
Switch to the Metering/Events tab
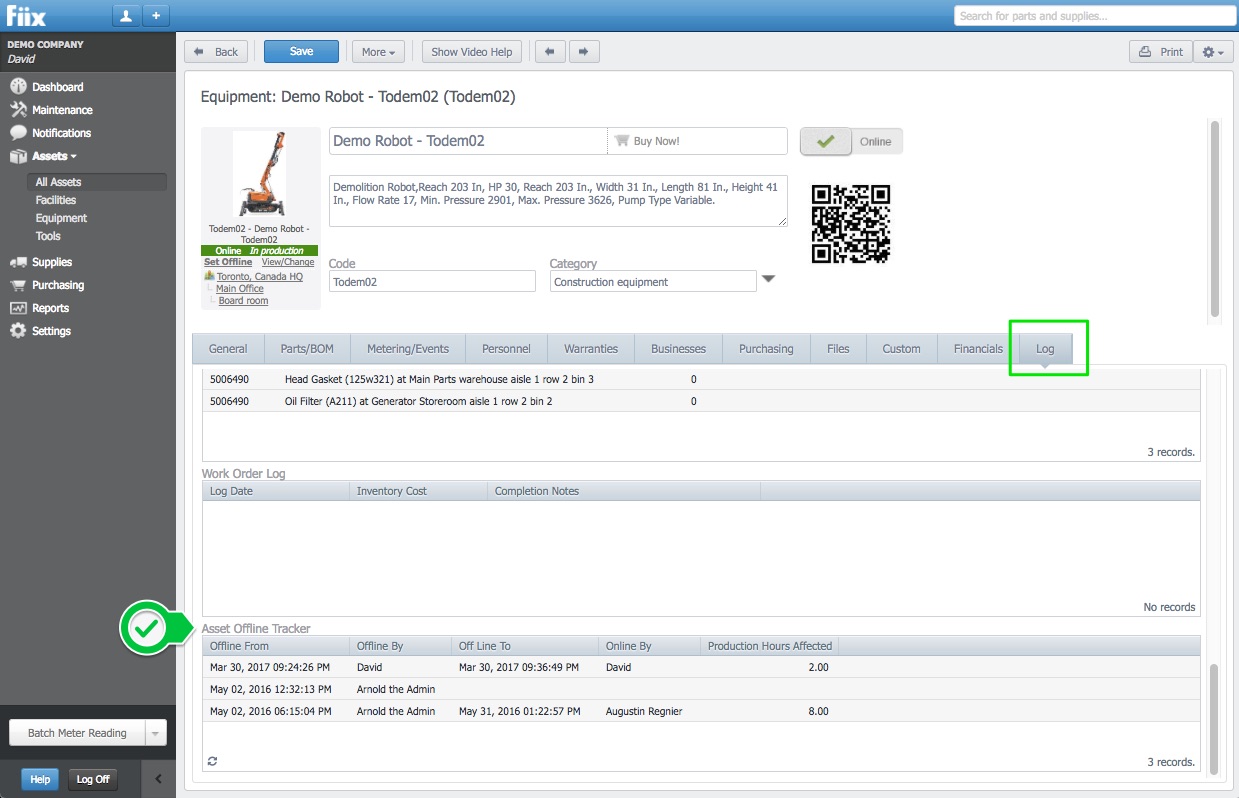(408, 349)
